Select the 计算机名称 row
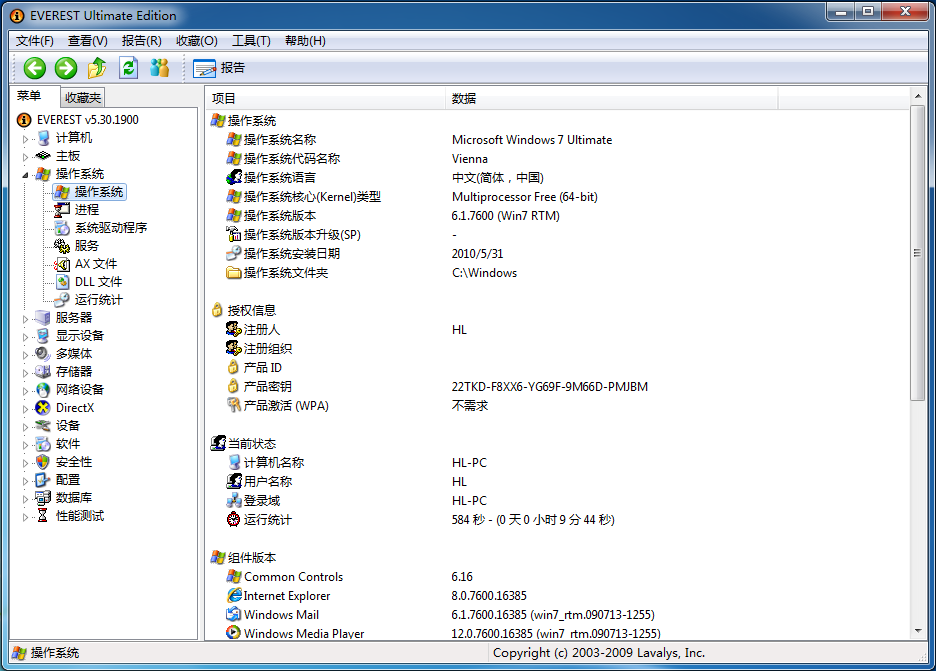936x671 pixels. pos(558,463)
